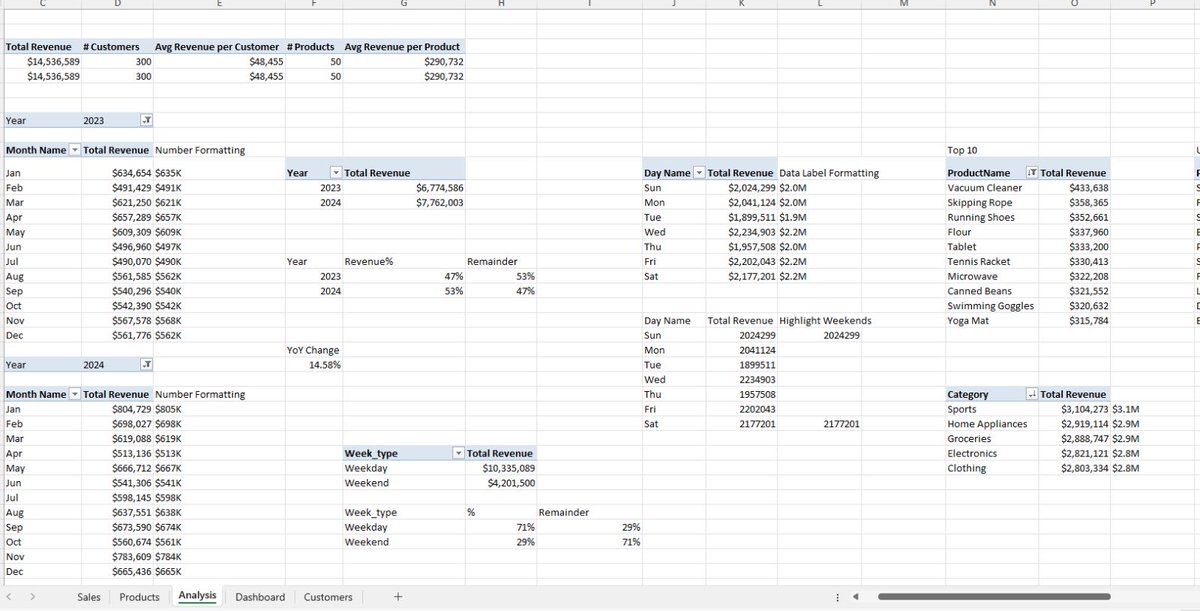Select the '# Customers' header cell

point(117,47)
